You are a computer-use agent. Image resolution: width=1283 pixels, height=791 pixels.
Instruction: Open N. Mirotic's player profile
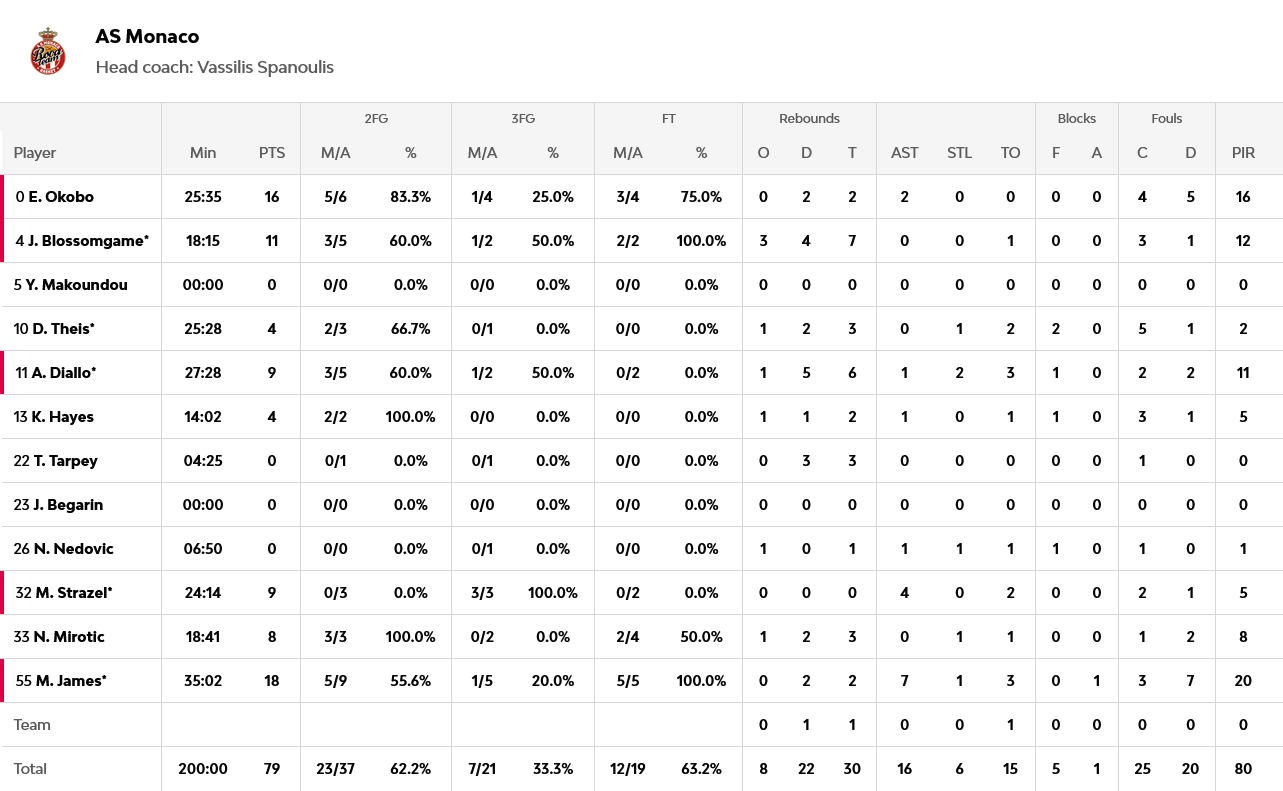coord(69,637)
